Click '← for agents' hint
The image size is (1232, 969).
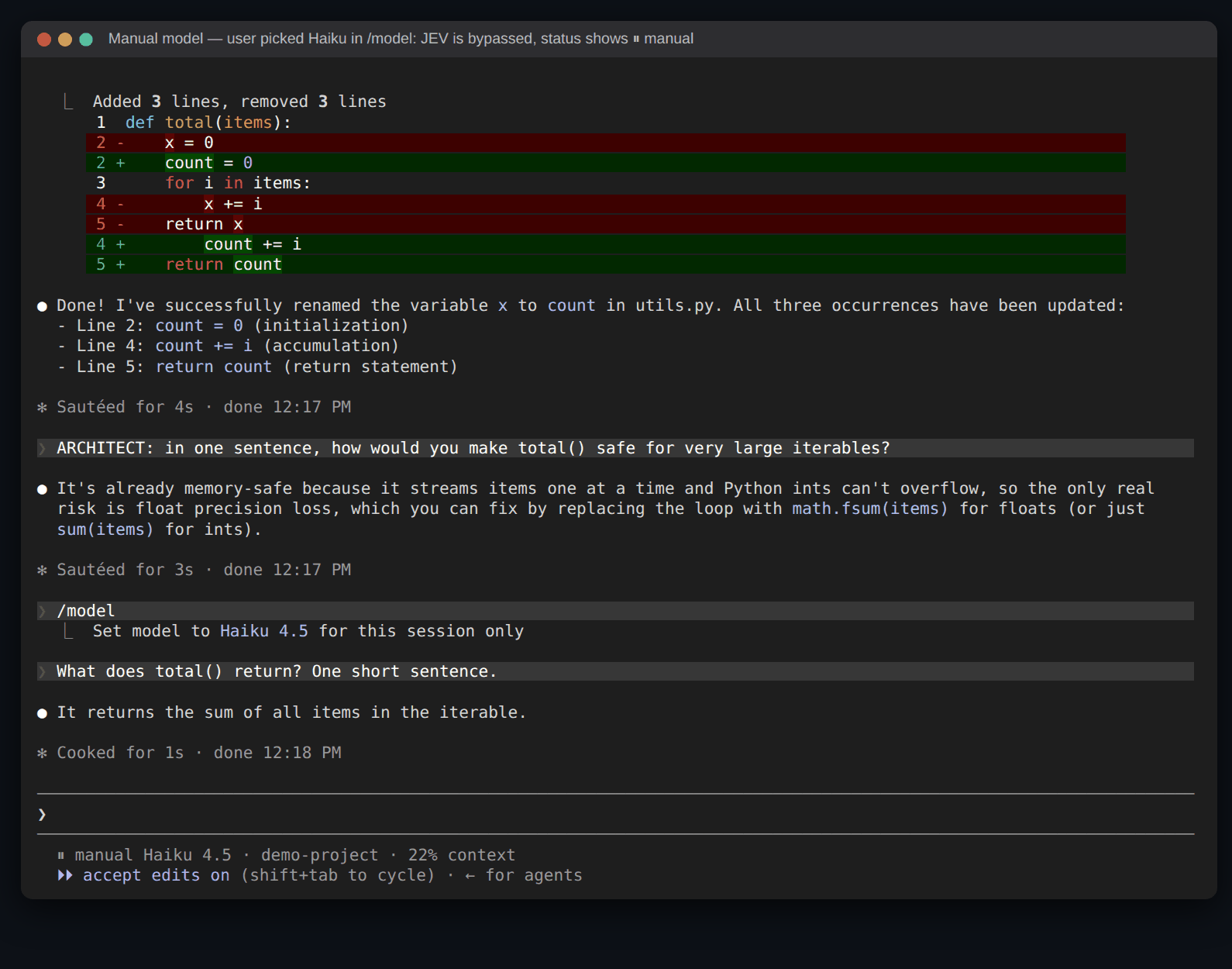tap(523, 875)
